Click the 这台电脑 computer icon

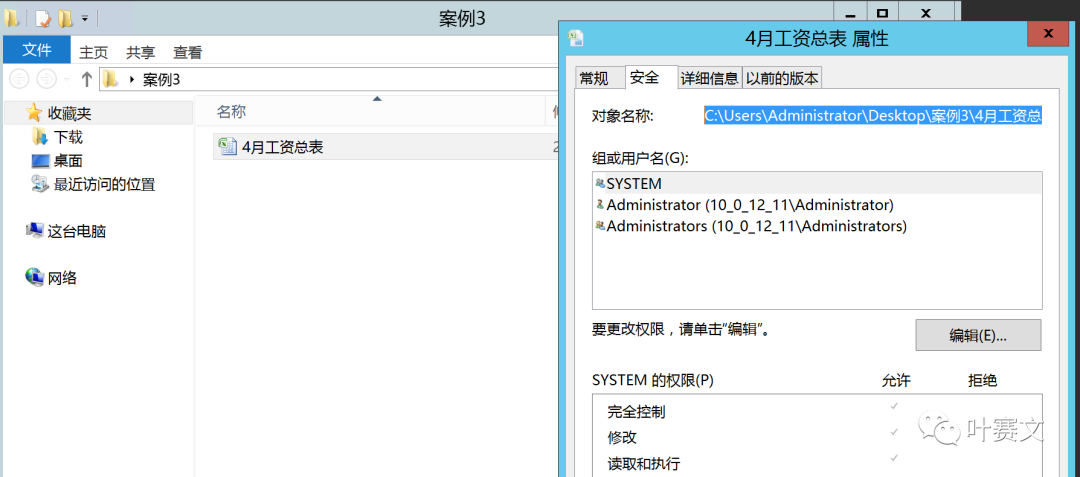coord(34,231)
